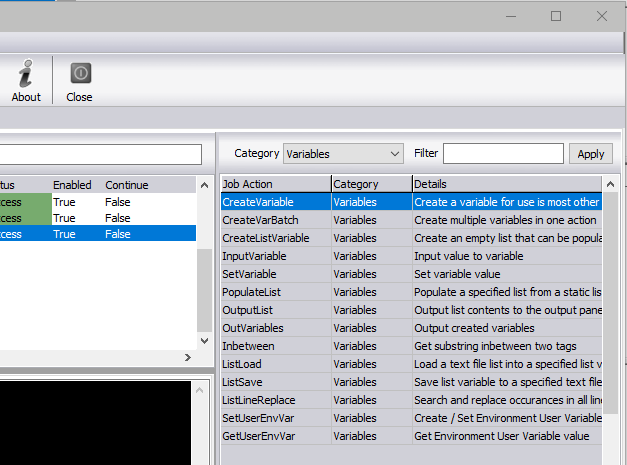Maximize the application window
627x465 pixels.
coord(556,16)
